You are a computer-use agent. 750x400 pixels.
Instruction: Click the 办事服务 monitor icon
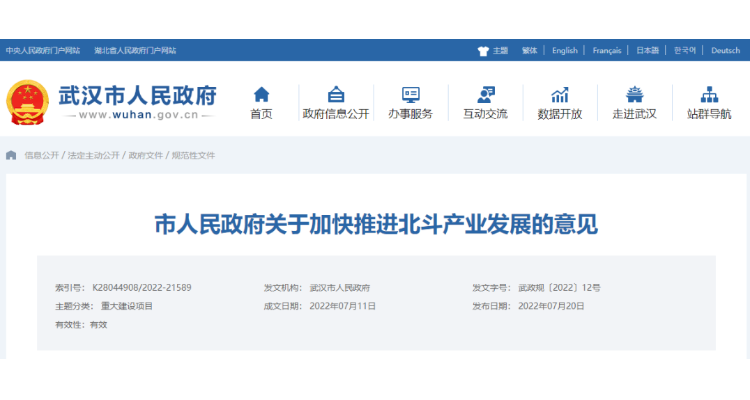410,95
